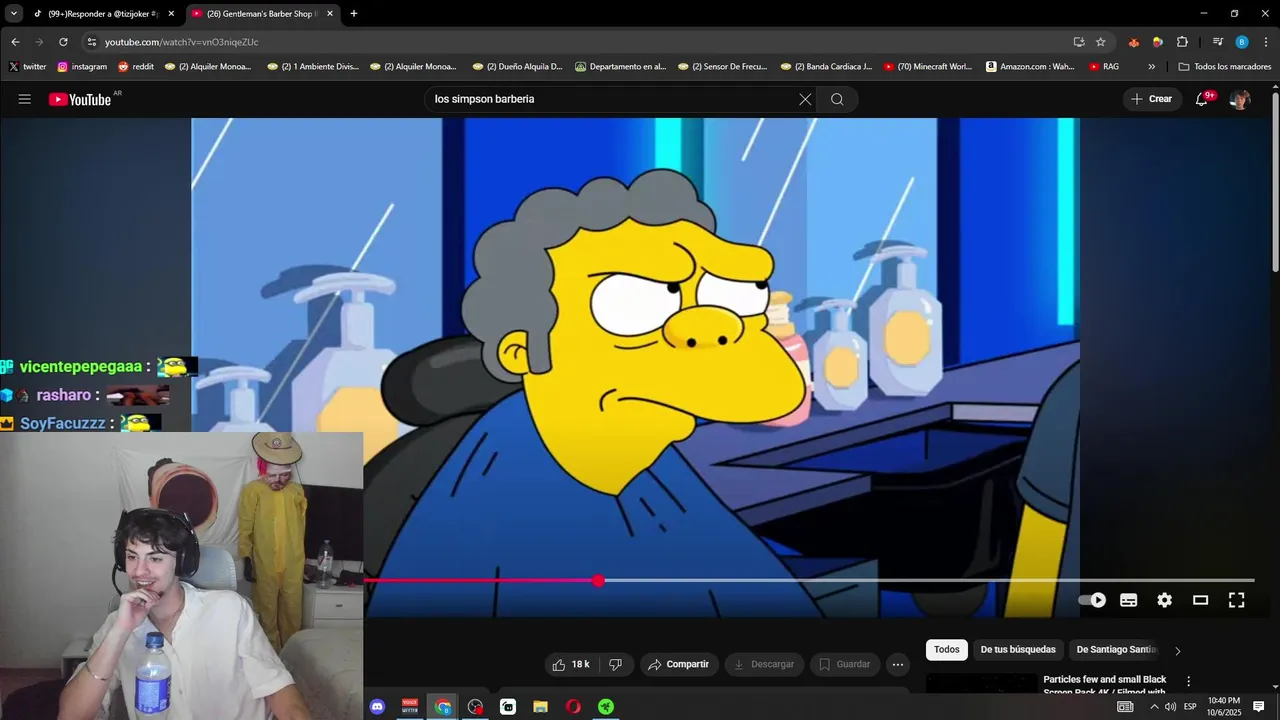Open volume control in system tray

(1170, 707)
